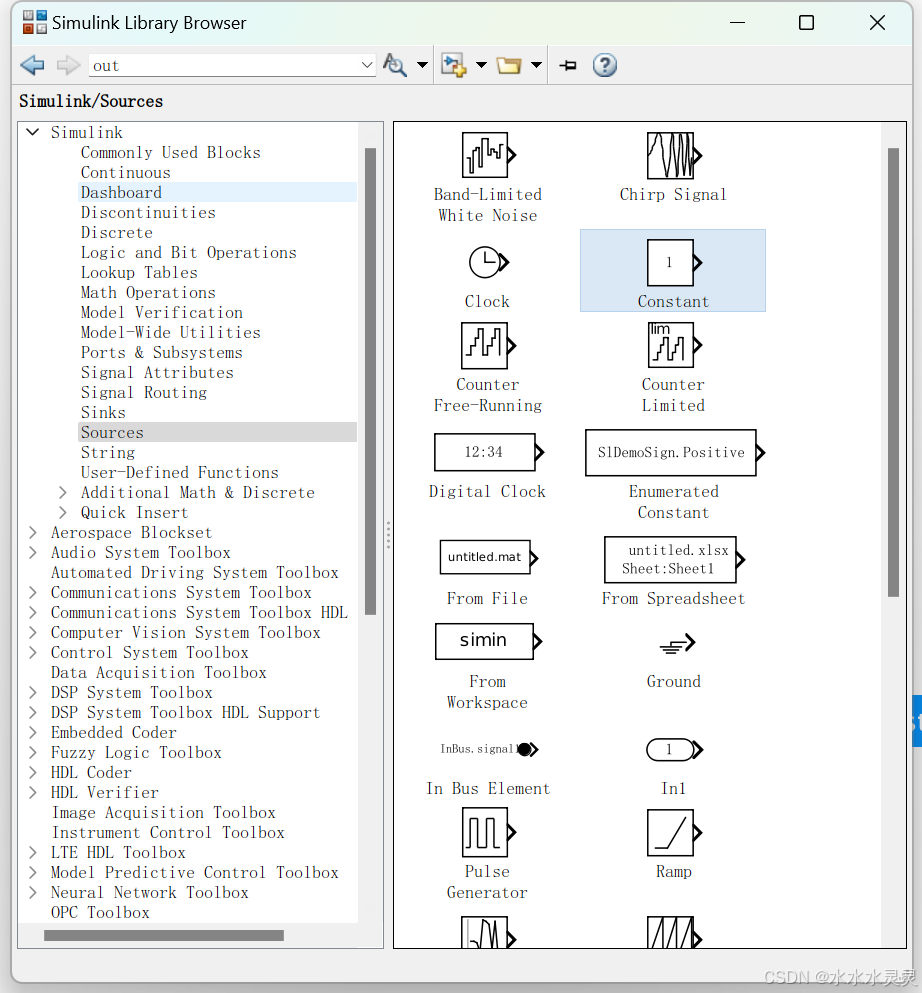Expand the Neural Network Toolbox node
Viewport: 922px width, 993px height.
33,892
